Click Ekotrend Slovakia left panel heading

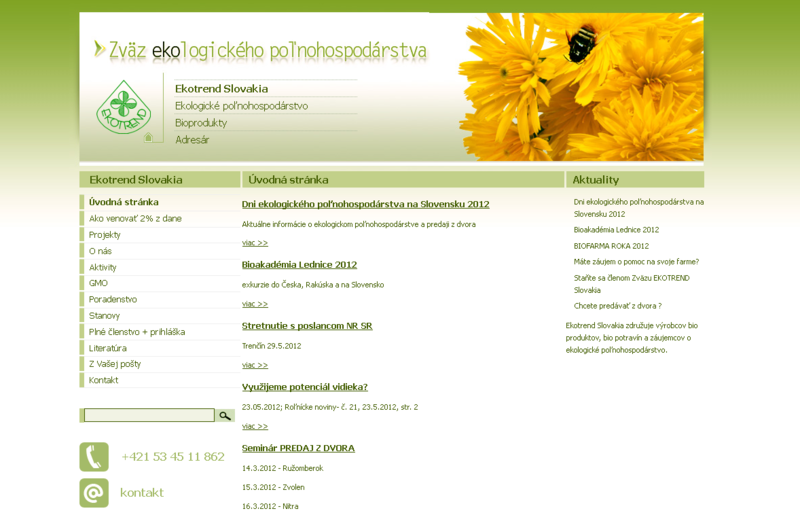[x=136, y=180]
